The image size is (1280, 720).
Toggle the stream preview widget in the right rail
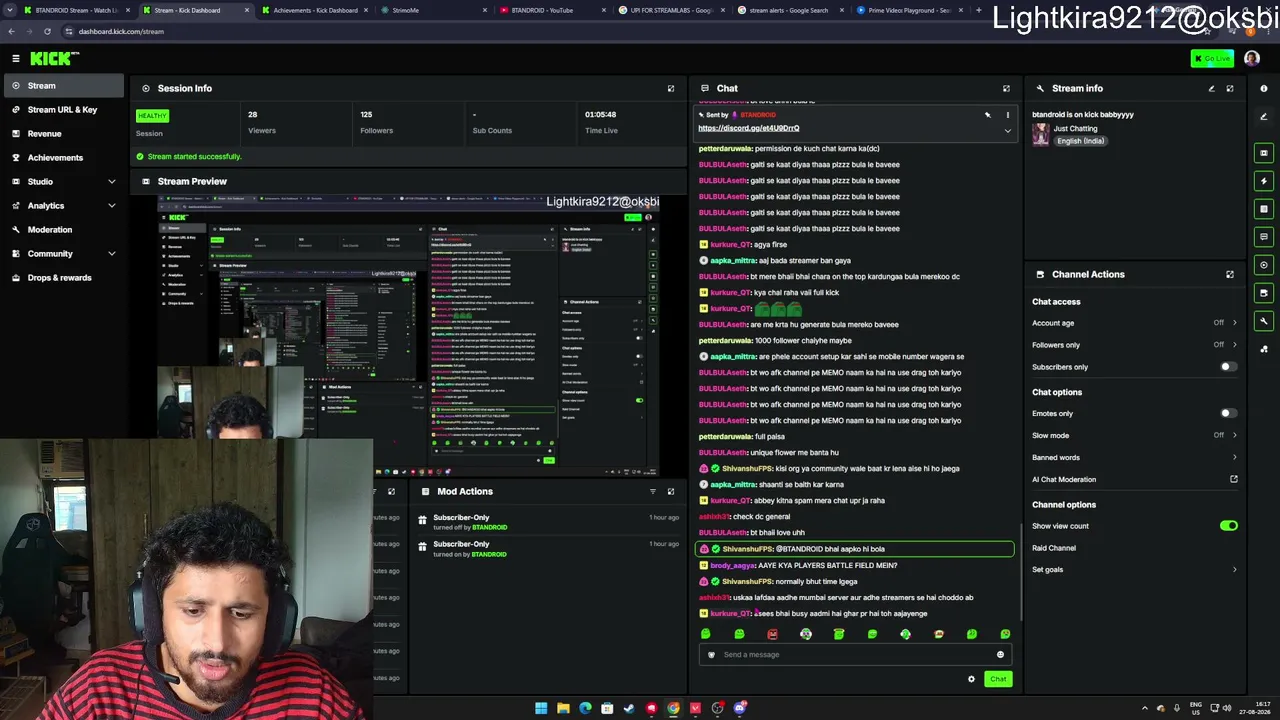coord(1264,153)
